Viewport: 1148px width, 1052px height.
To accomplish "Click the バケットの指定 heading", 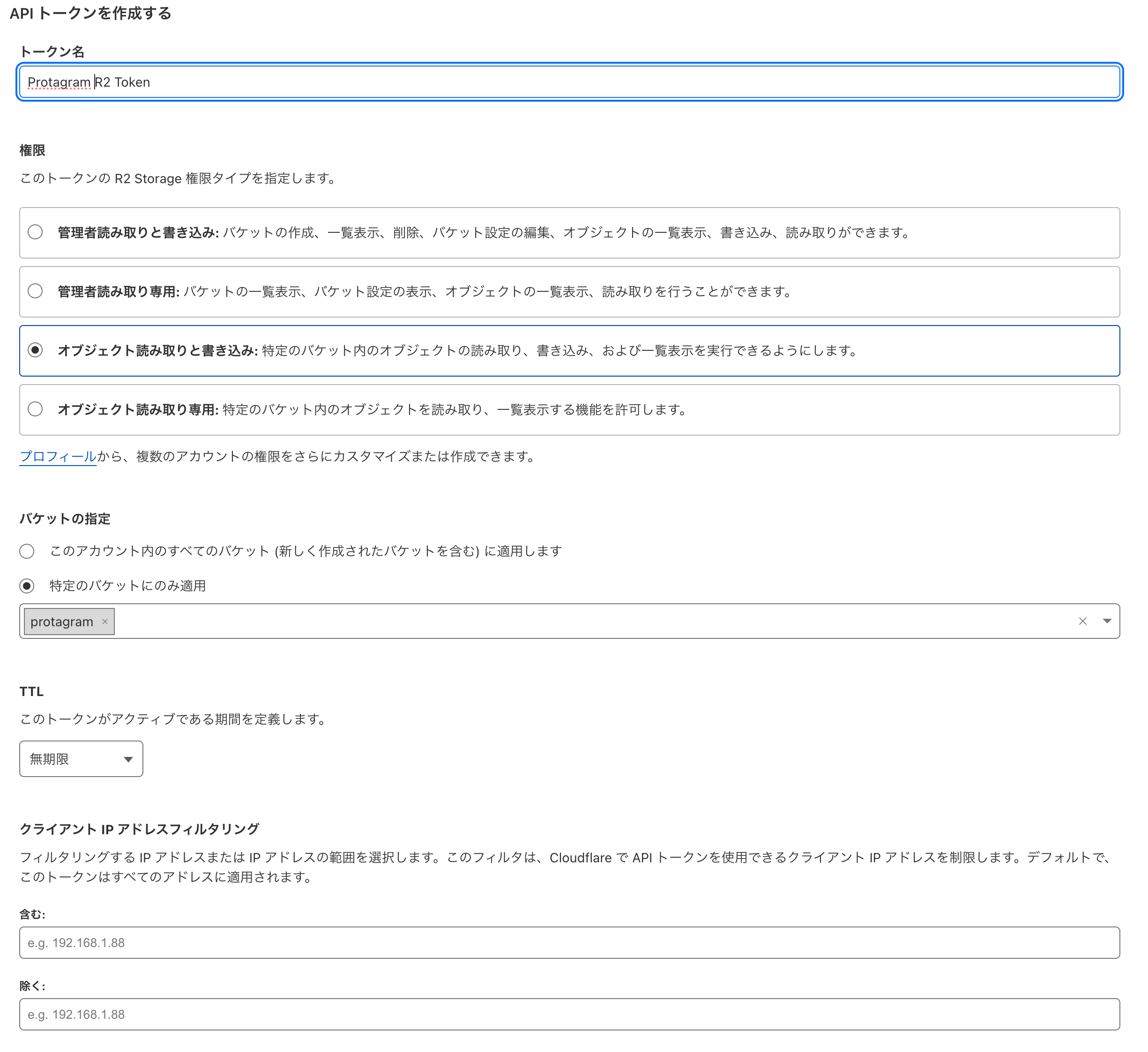I will [x=65, y=519].
